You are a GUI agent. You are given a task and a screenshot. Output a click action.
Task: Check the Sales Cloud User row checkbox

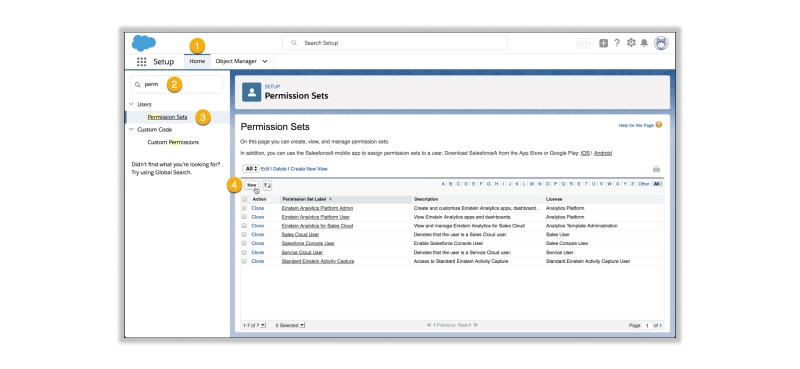(244, 234)
